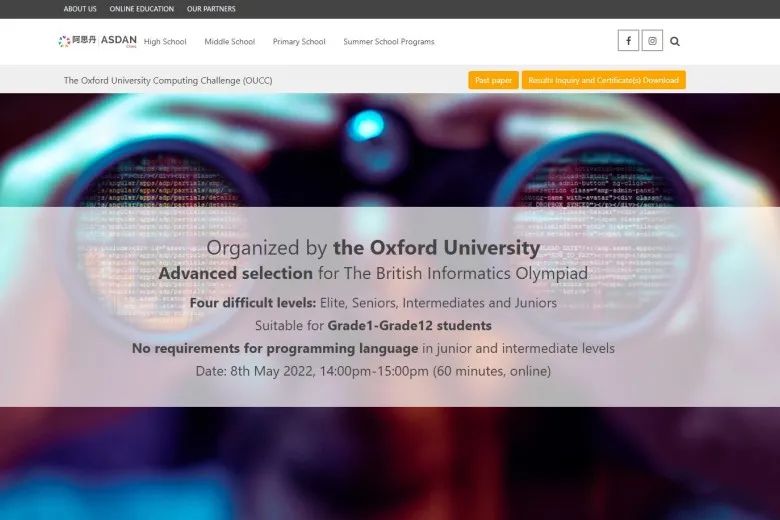The height and width of the screenshot is (520, 780).
Task: Click the 'Date: 8th May 2022' line
Action: tap(373, 371)
